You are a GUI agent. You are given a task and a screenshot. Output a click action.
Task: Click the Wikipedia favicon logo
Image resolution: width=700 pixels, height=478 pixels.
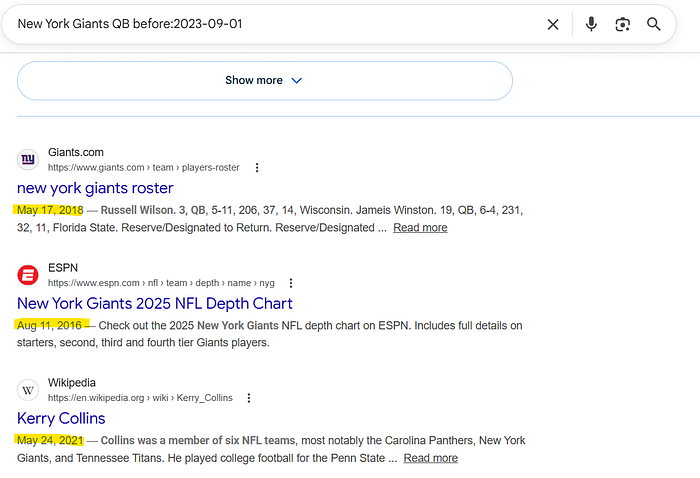[x=28, y=390]
